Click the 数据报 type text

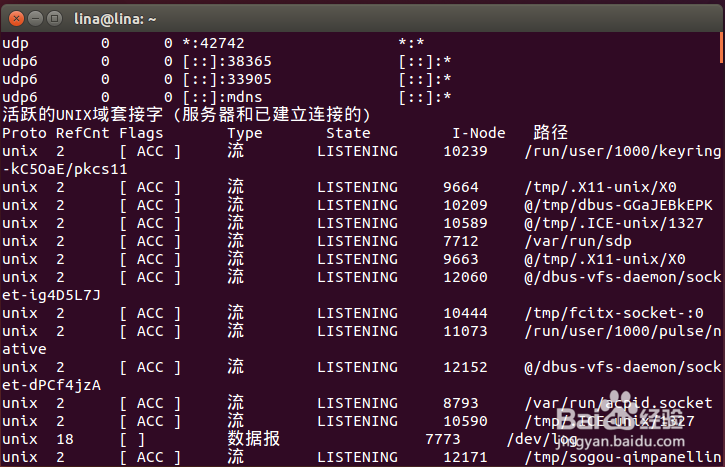point(254,439)
